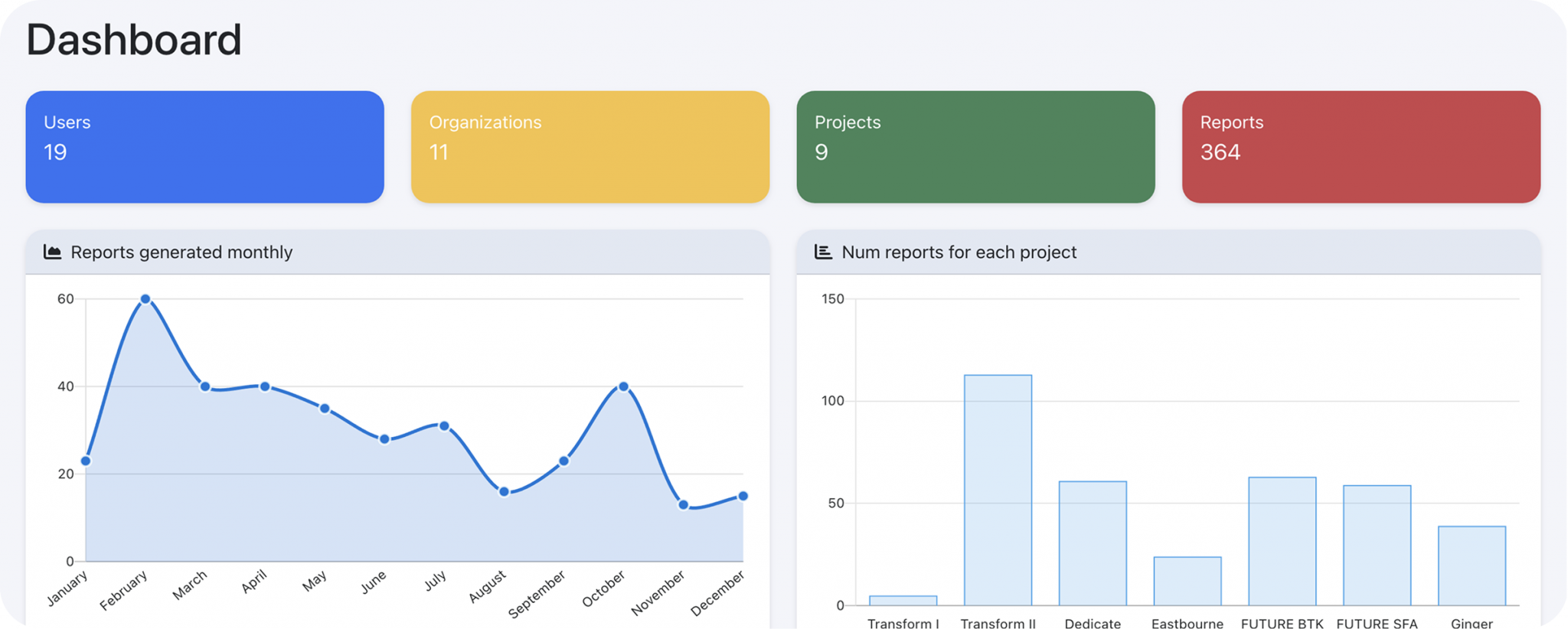Click the Eastbourne bar in project chart
The height and width of the screenshot is (629, 1568).
1187,581
